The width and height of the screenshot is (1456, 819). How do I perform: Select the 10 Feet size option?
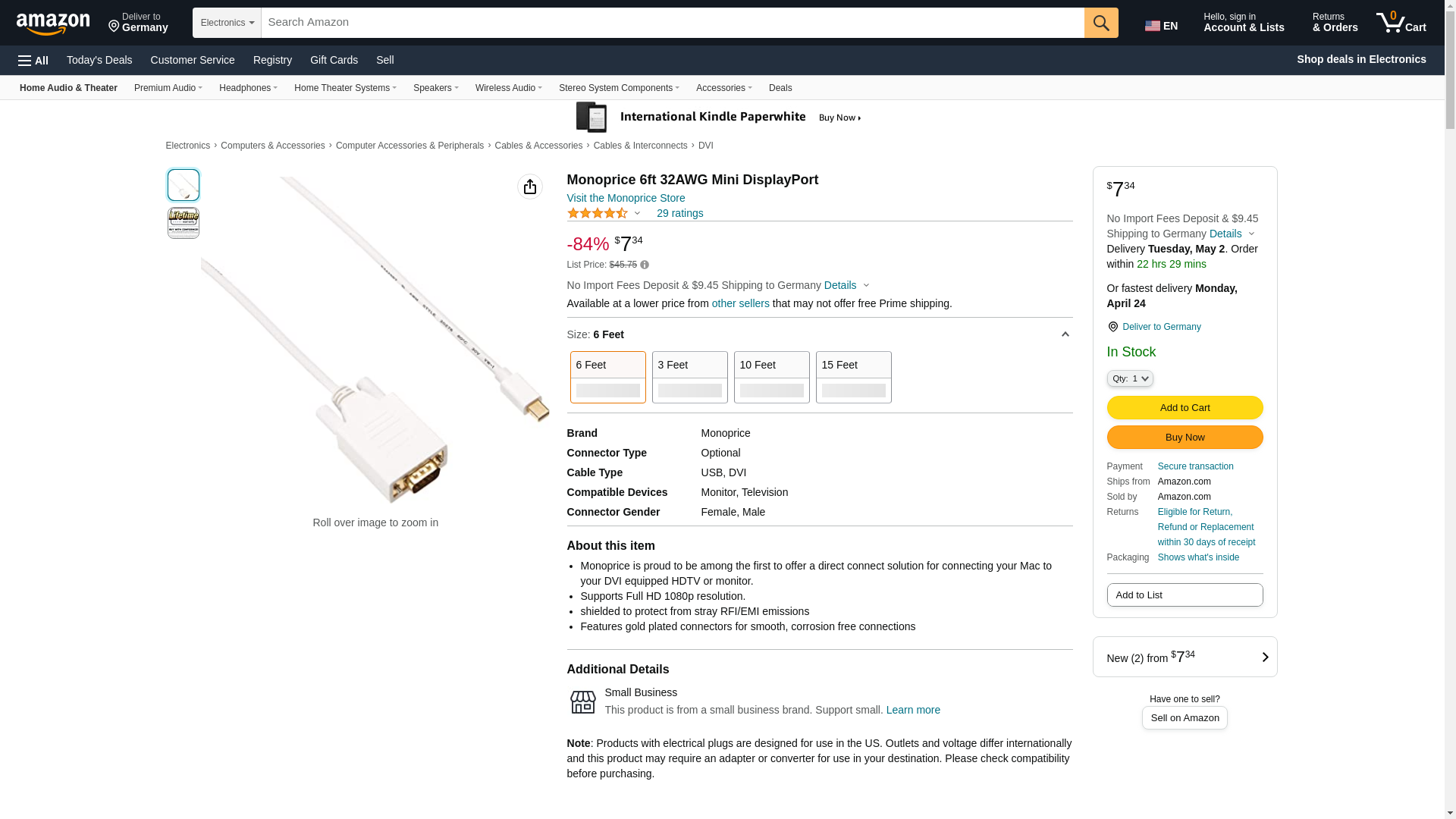pyautogui.click(x=771, y=377)
